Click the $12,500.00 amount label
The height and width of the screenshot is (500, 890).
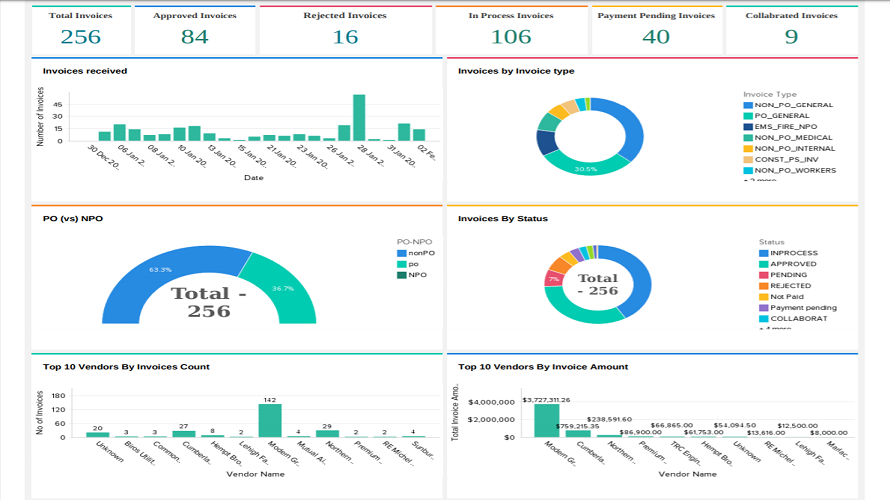point(797,425)
